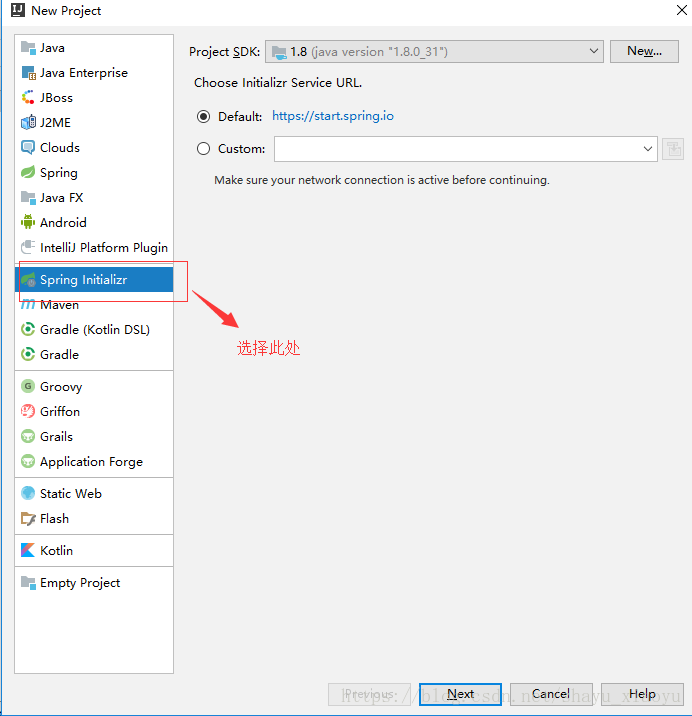Screen dimensions: 692x716
Task: Click the Help button
Action: point(642,694)
